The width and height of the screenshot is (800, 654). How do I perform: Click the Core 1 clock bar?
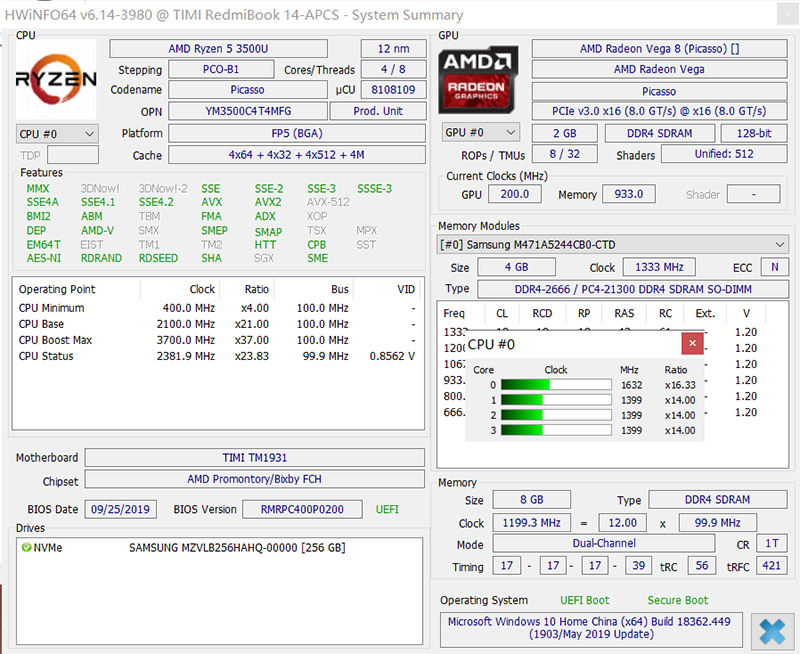(556, 400)
